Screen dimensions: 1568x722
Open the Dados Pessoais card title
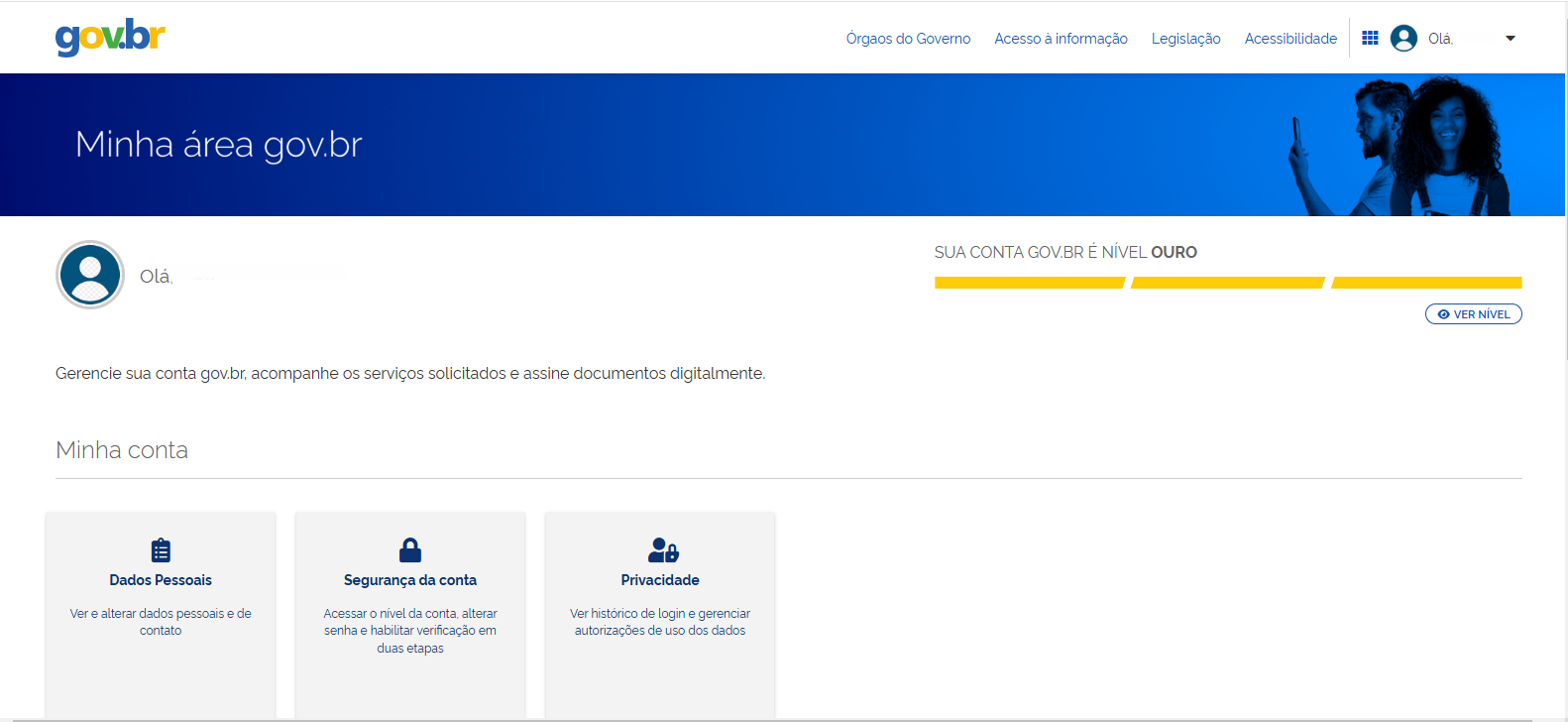pyautogui.click(x=161, y=580)
